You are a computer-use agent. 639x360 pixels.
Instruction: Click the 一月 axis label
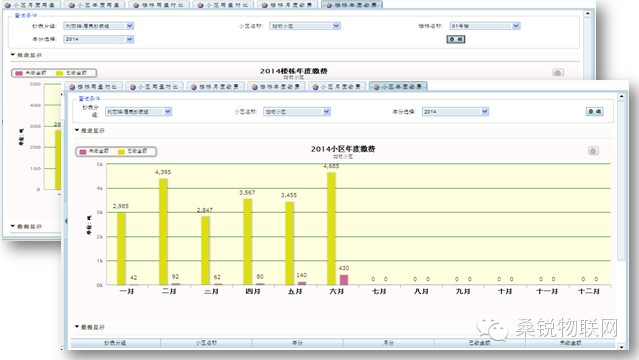(x=127, y=292)
